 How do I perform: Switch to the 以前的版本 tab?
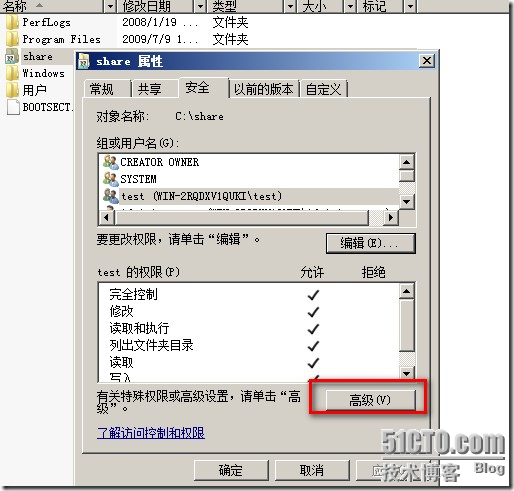point(264,89)
